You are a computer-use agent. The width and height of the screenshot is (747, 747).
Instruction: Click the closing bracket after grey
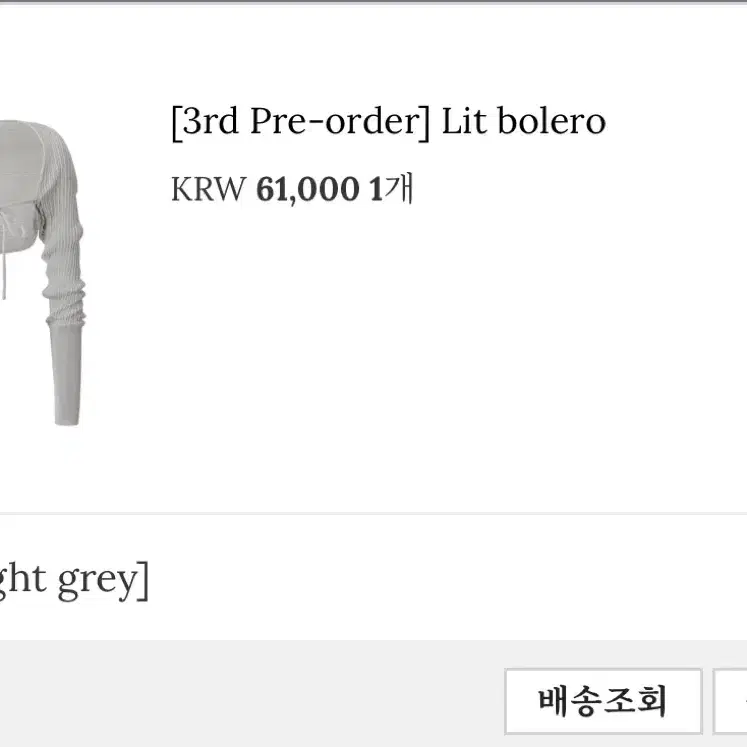[x=144, y=581]
